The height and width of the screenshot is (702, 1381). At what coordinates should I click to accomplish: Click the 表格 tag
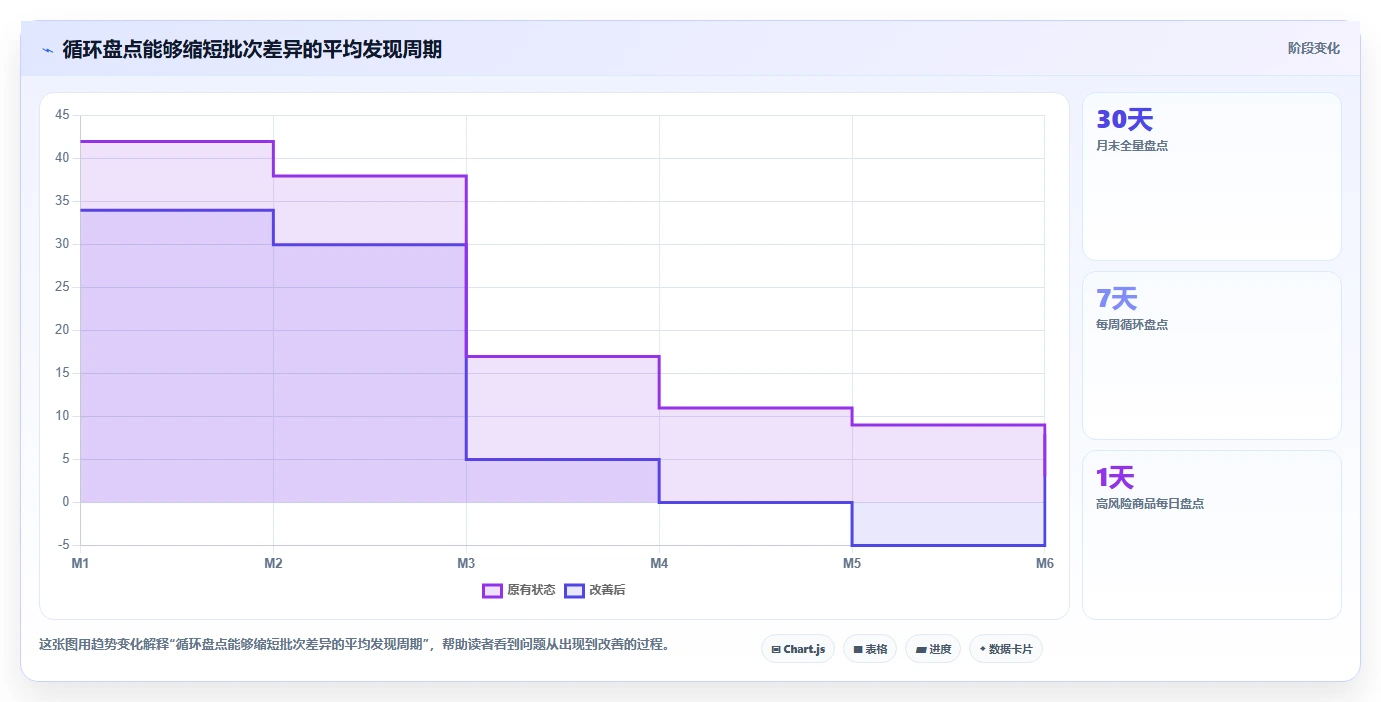[x=870, y=649]
